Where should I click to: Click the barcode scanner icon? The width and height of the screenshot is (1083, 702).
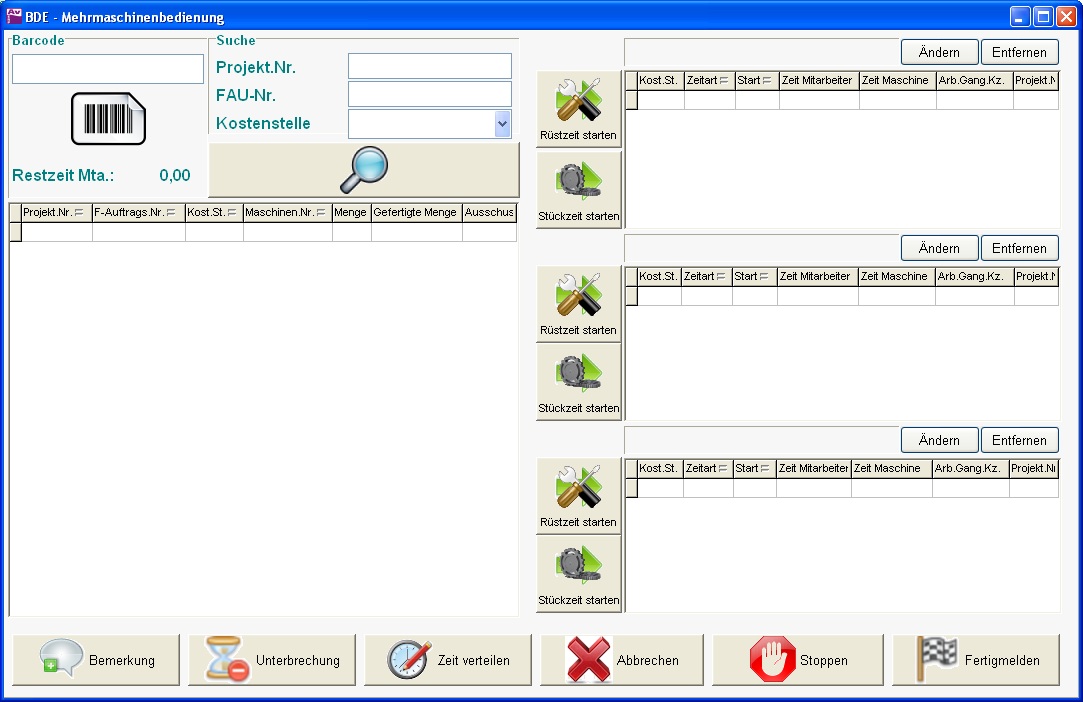point(108,119)
